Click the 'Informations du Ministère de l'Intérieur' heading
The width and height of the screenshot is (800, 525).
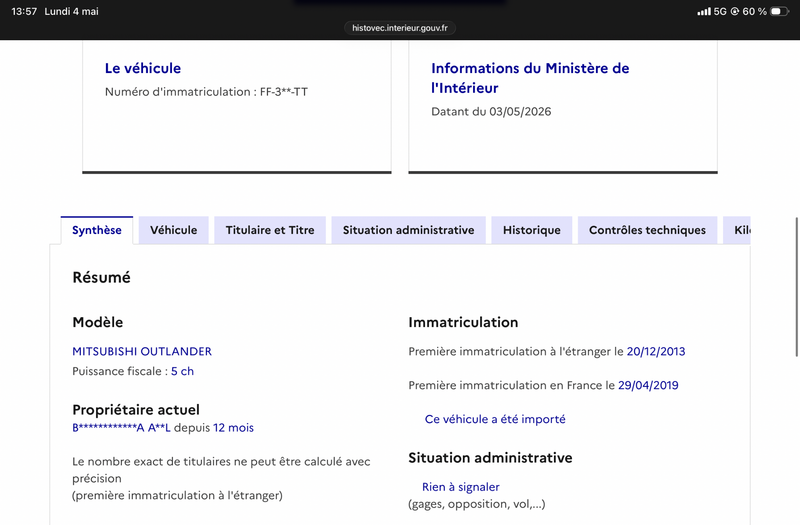[x=530, y=78]
